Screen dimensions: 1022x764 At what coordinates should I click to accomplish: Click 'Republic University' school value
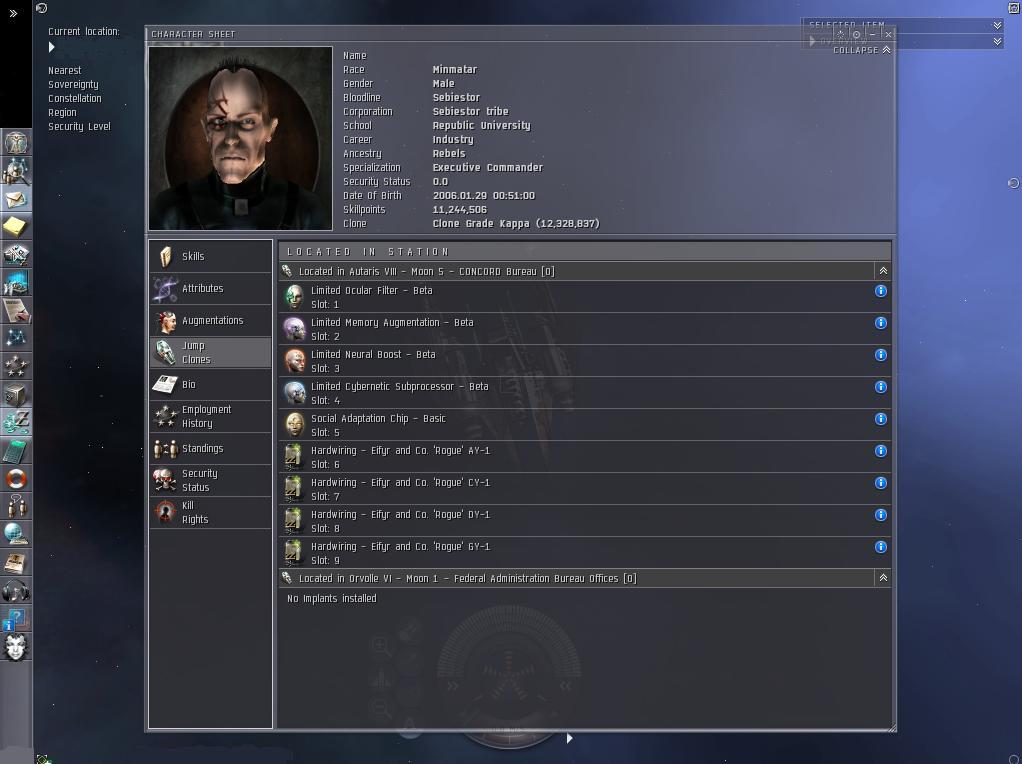pyautogui.click(x=482, y=125)
